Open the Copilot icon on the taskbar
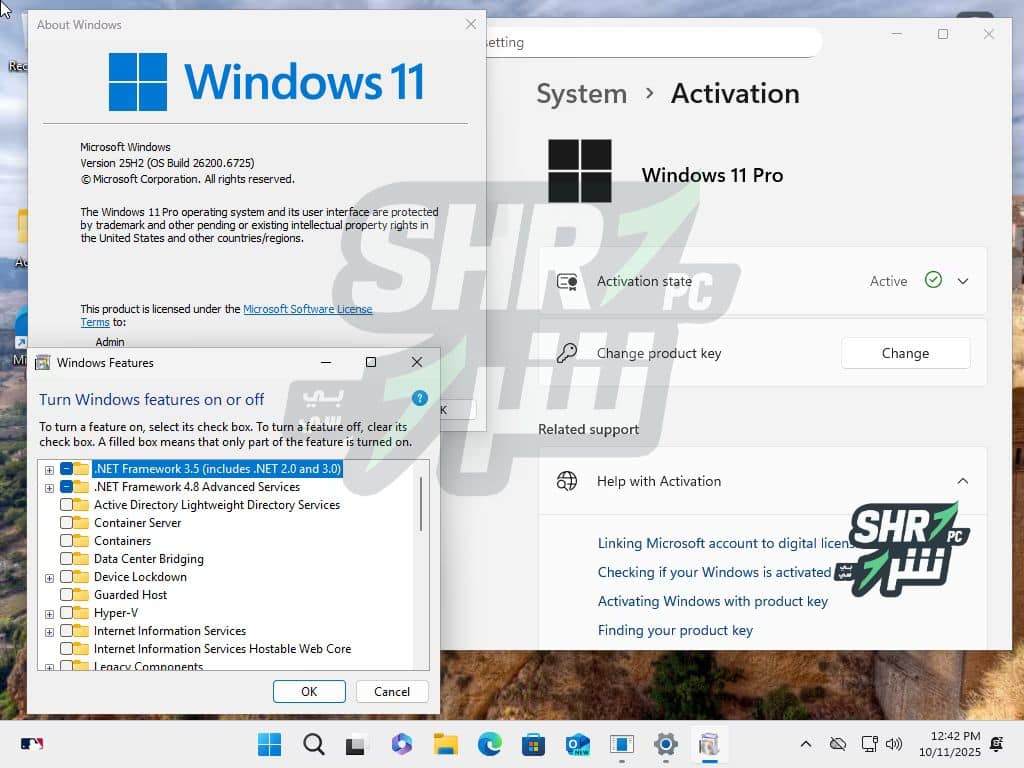The width and height of the screenshot is (1024, 768). (401, 744)
